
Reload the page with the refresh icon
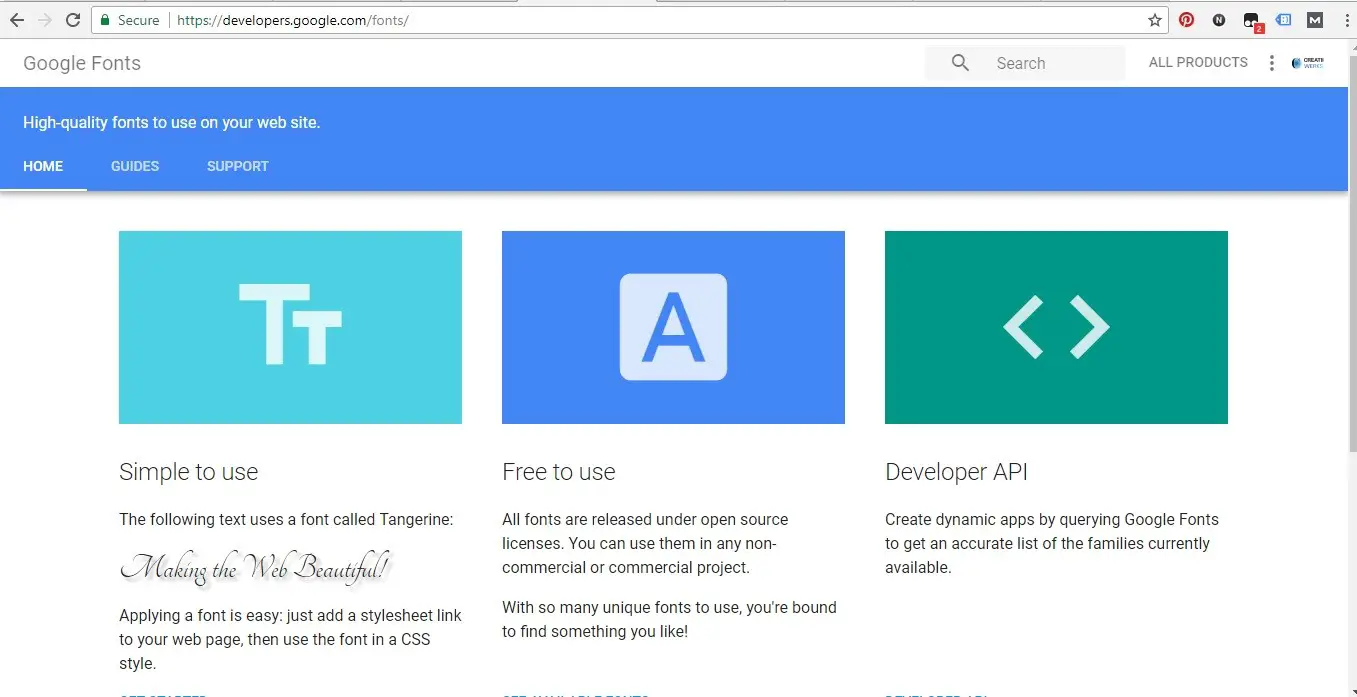pyautogui.click(x=72, y=20)
